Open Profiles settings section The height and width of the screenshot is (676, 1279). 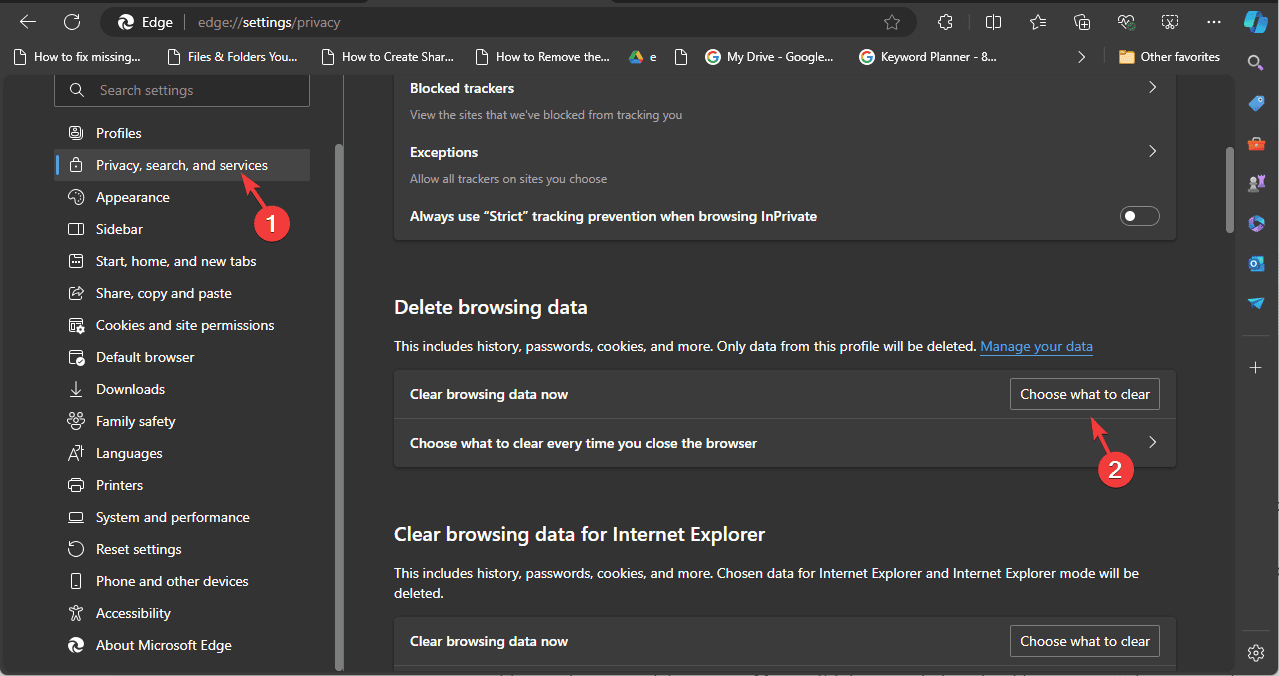coord(182,133)
